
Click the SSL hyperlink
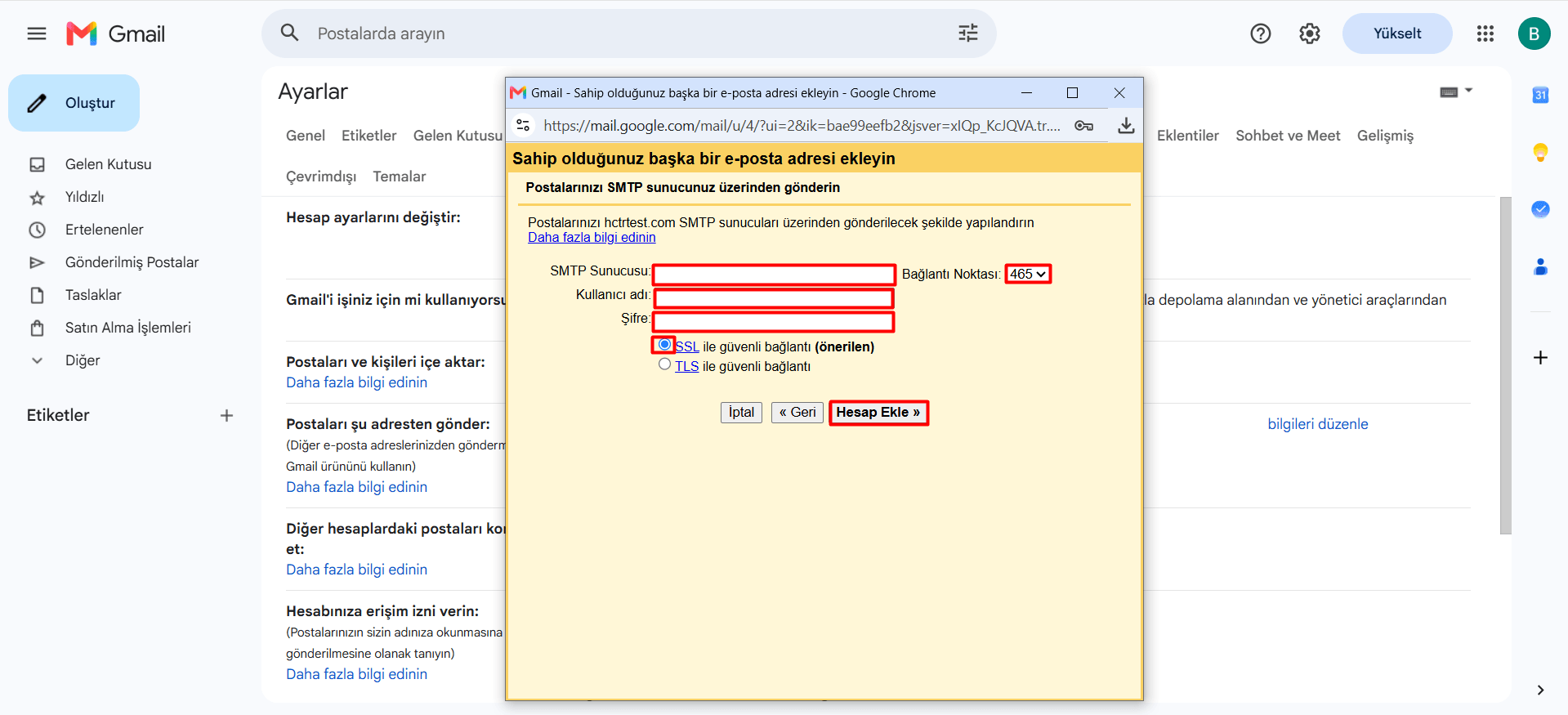click(x=687, y=346)
